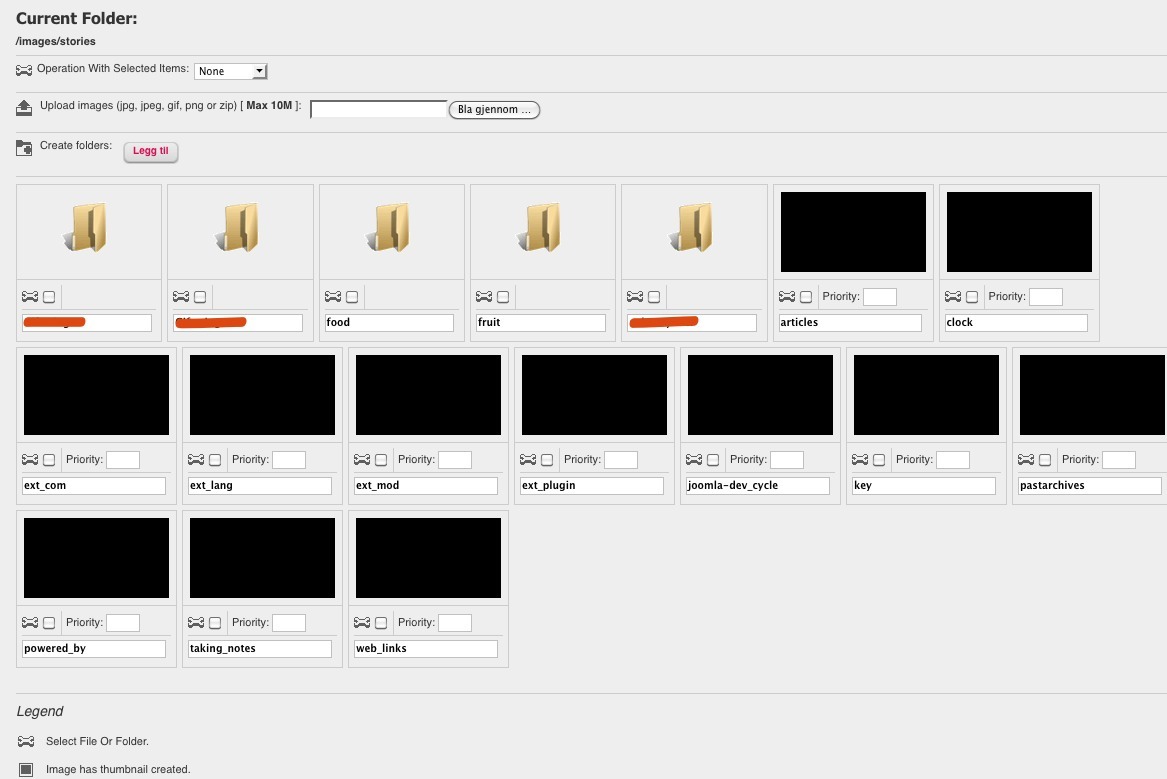The image size is (1167, 779).
Task: Click the select icon in the powered_by card
Action: [30, 623]
